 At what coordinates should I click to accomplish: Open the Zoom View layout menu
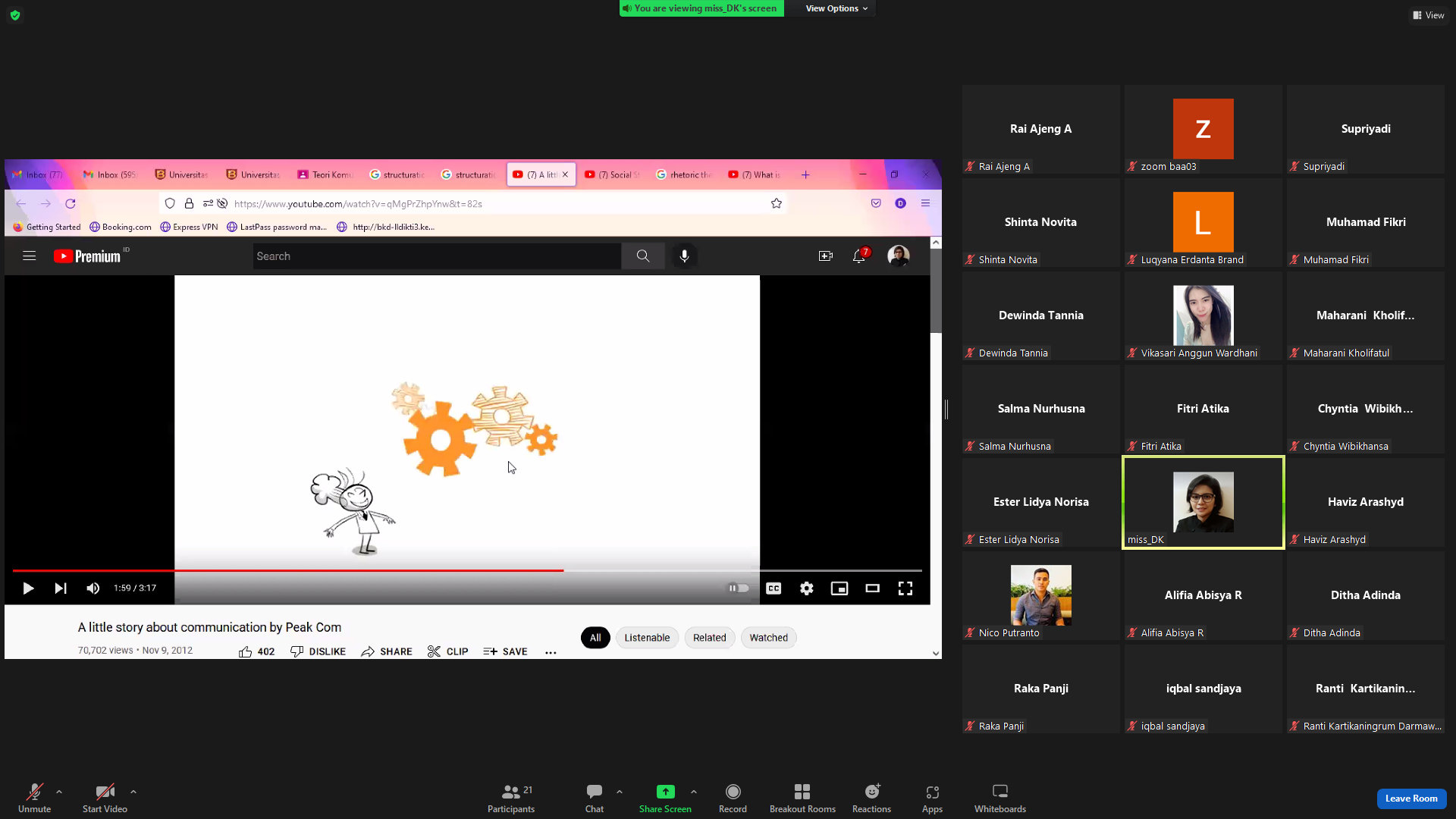click(x=1428, y=15)
